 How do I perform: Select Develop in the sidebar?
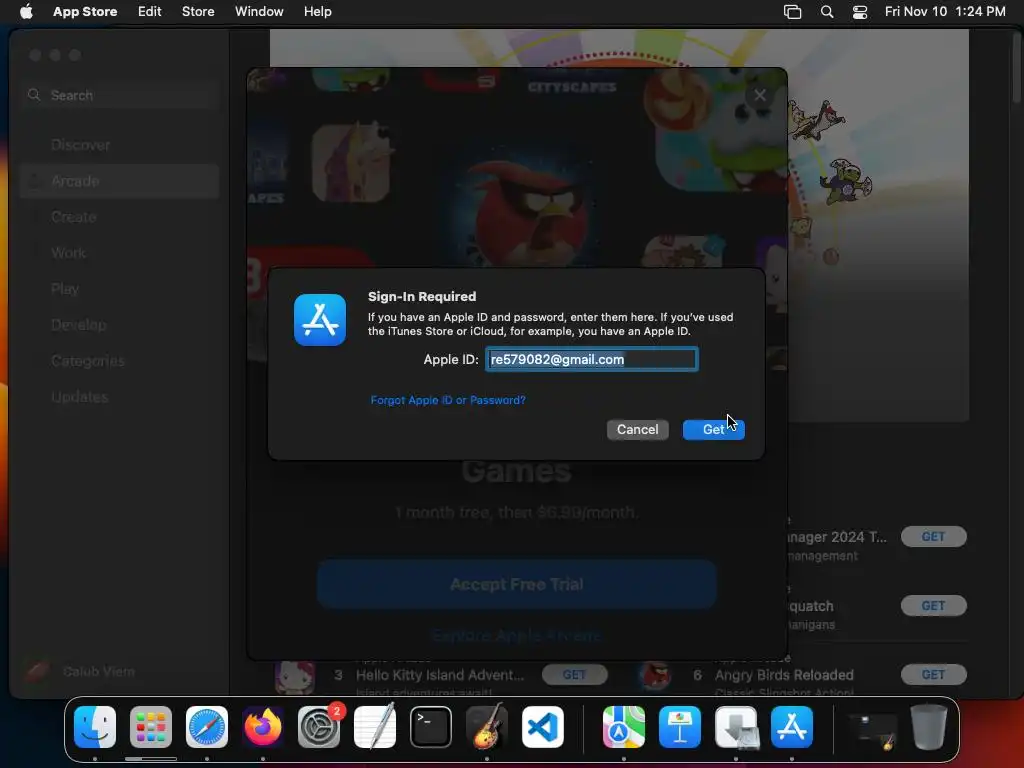119,325
